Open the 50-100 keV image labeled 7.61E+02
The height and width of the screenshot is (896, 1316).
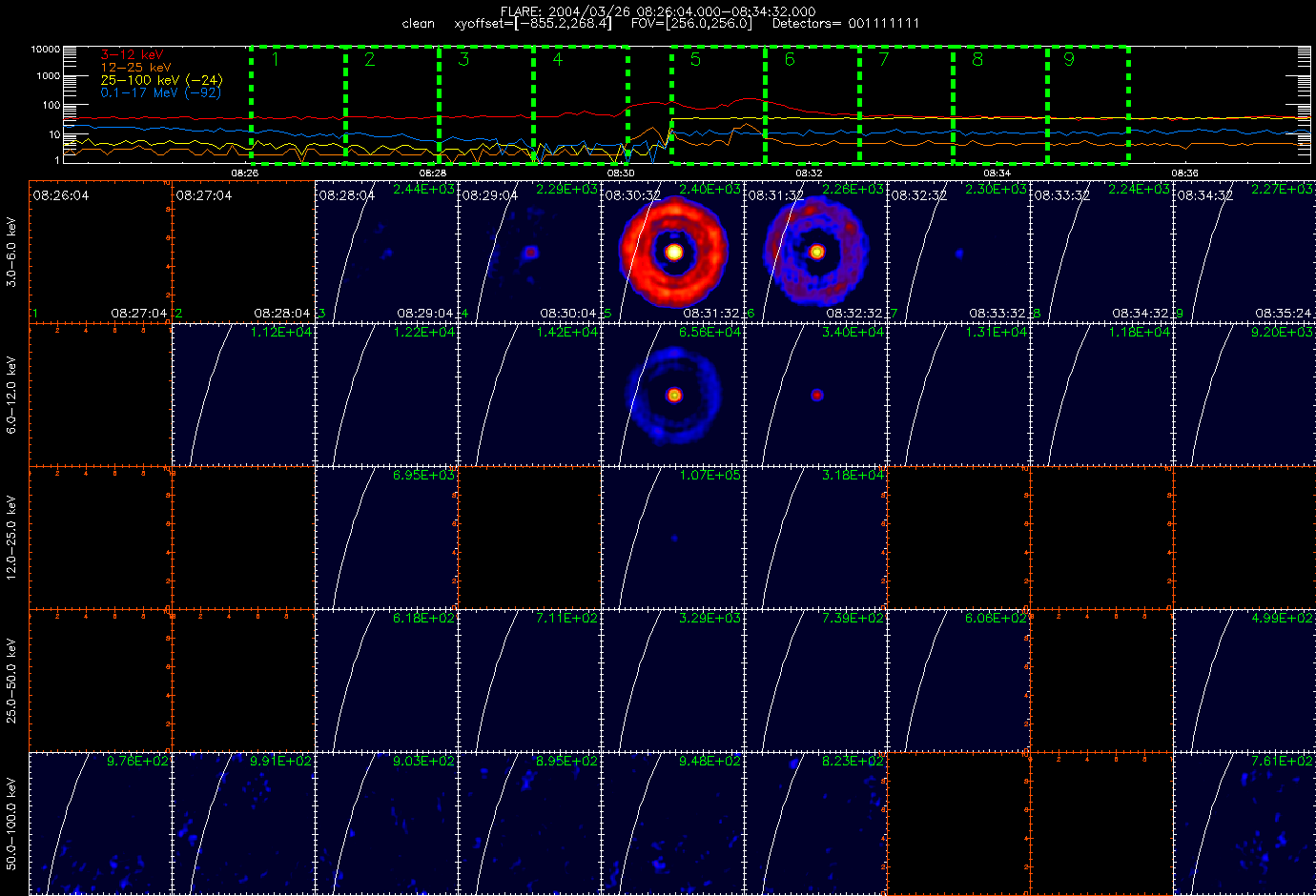click(x=1244, y=824)
